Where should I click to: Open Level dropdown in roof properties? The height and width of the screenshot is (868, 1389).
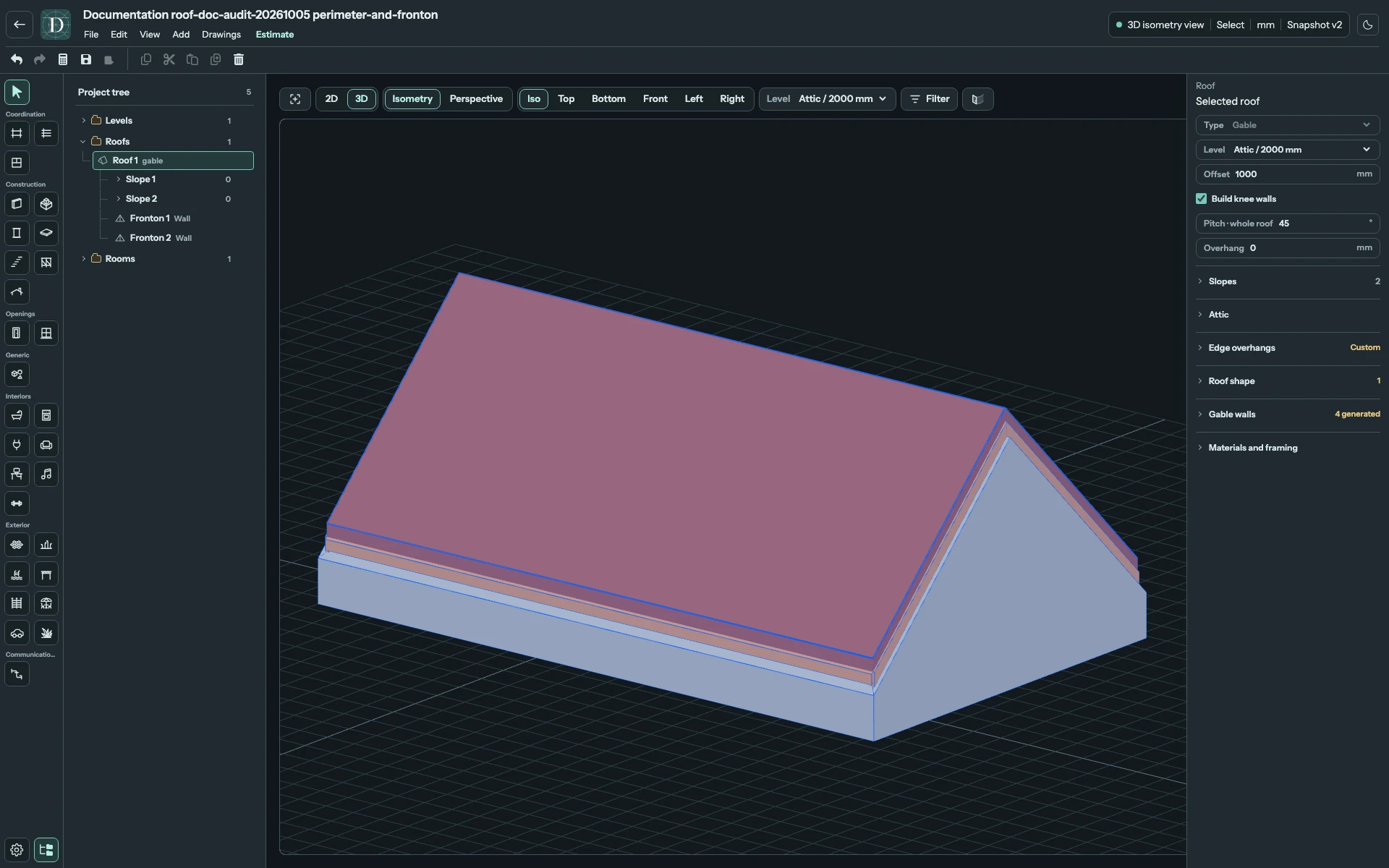click(x=1288, y=150)
